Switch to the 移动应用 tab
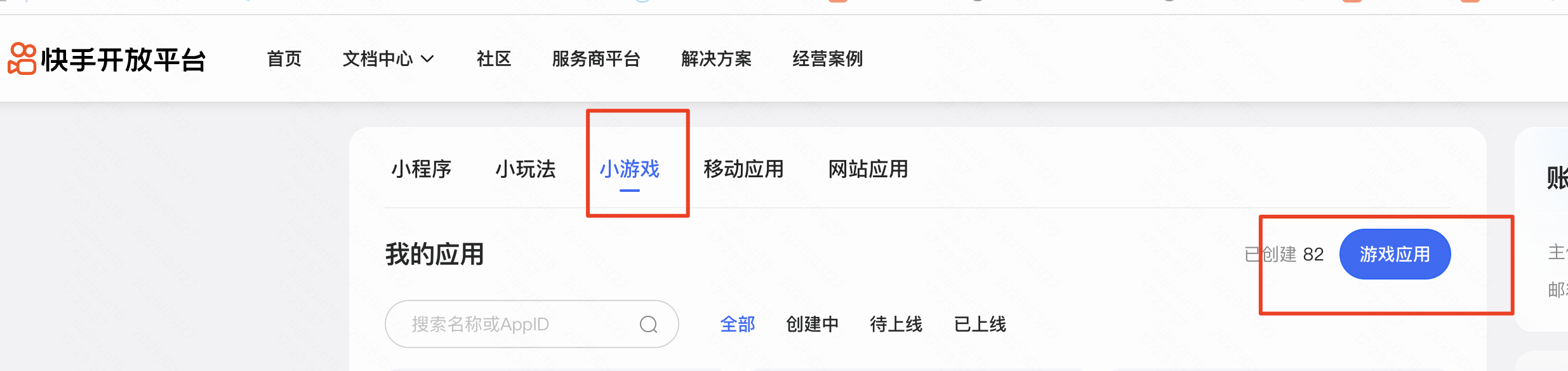Screen dimensions: 1568x371 (743, 169)
